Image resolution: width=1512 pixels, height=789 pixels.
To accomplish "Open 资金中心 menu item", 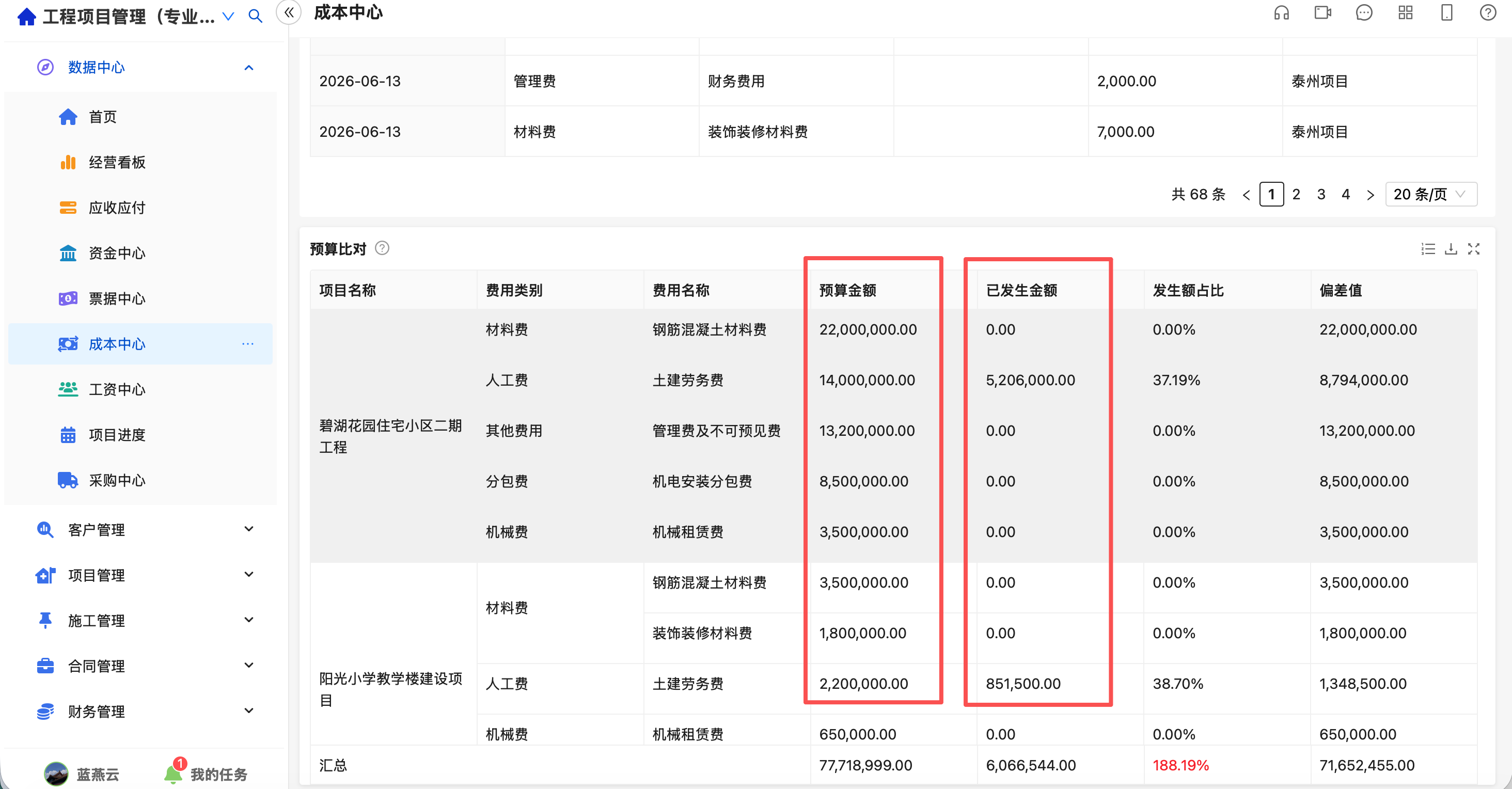I will (140, 253).
